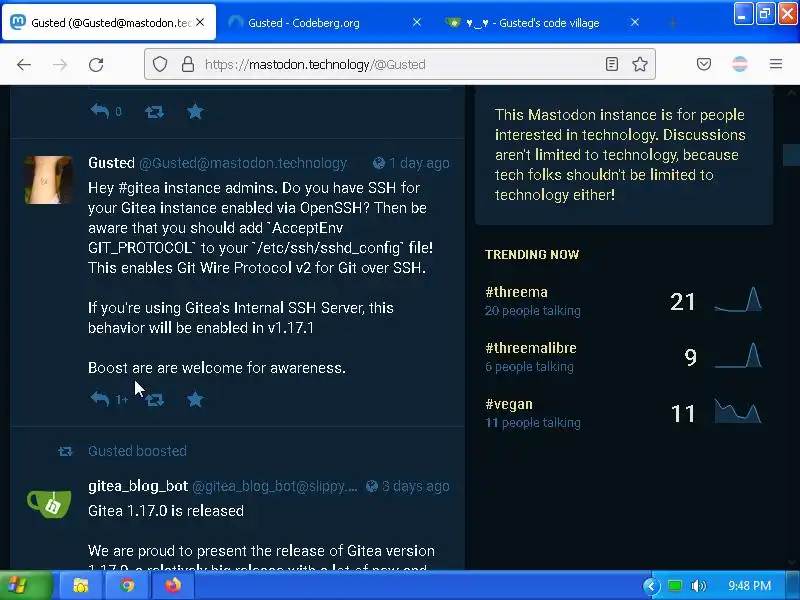The width and height of the screenshot is (800, 600).
Task: Click the #threema trend sparkline
Action: [738, 300]
